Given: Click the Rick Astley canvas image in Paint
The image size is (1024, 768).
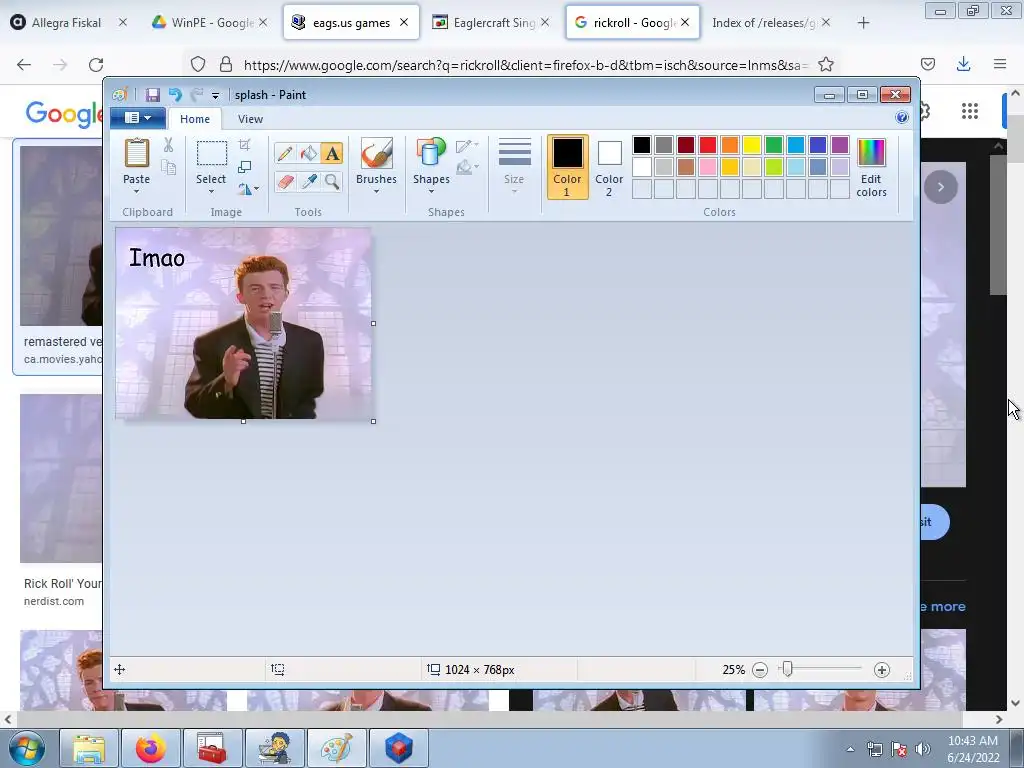Looking at the screenshot, I should coord(244,323).
